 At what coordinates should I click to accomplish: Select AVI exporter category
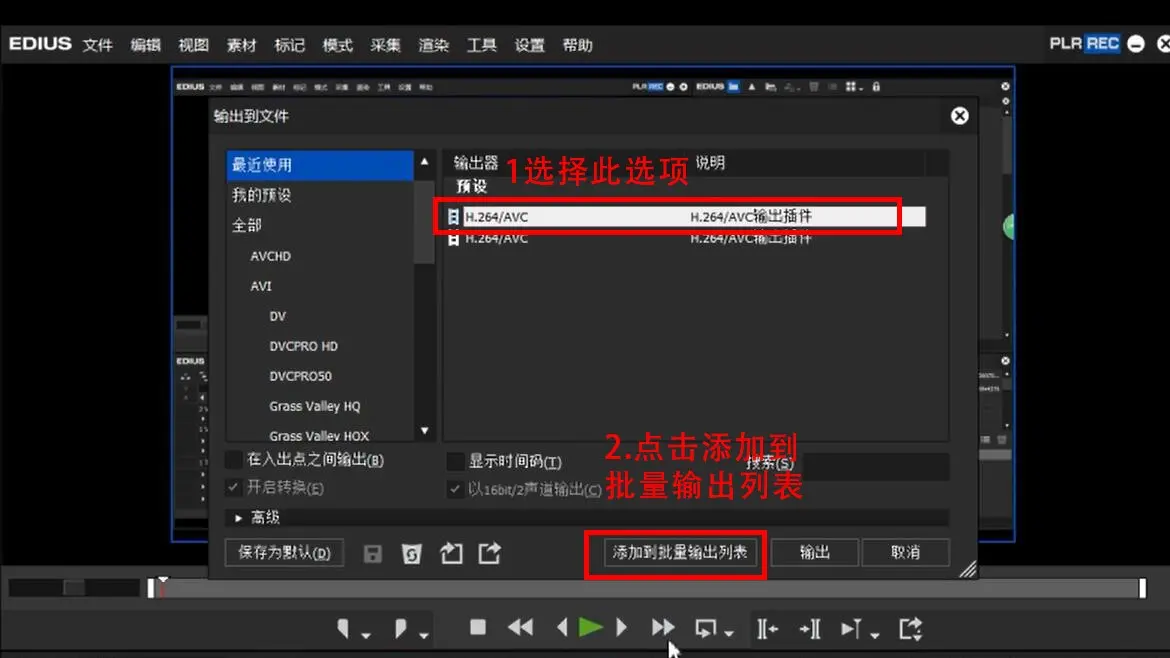tap(261, 286)
